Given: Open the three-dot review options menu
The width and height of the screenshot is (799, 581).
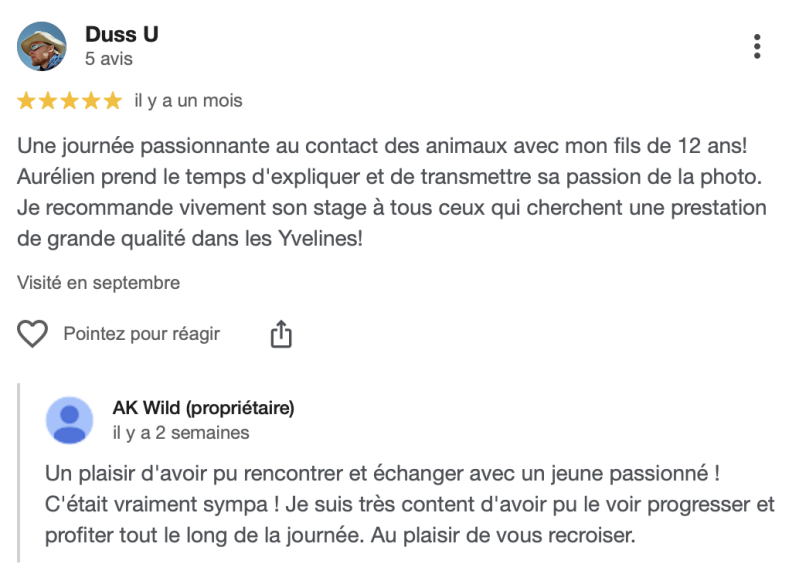Looking at the screenshot, I should tap(757, 47).
